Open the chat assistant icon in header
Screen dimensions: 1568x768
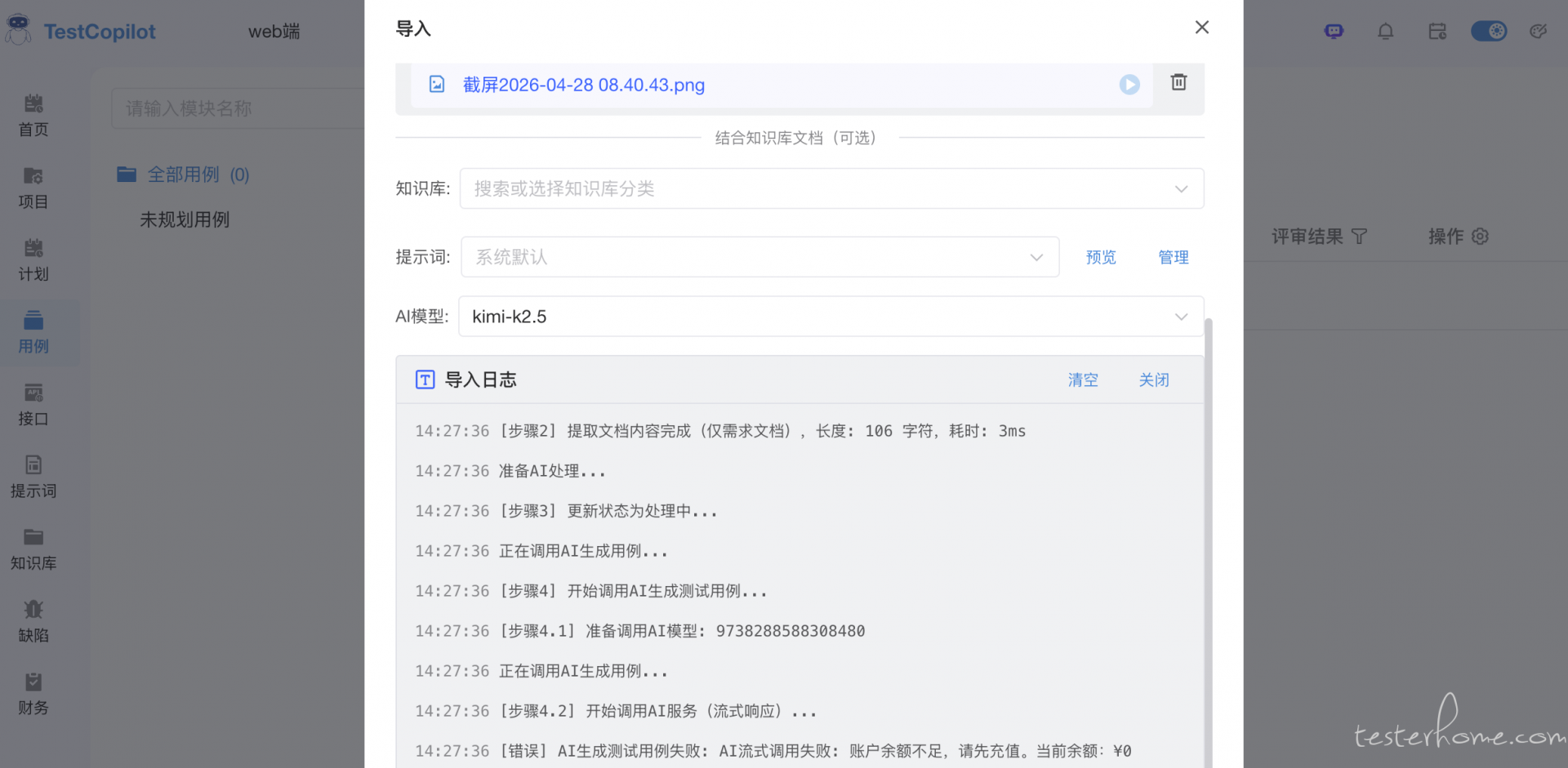[x=1334, y=32]
